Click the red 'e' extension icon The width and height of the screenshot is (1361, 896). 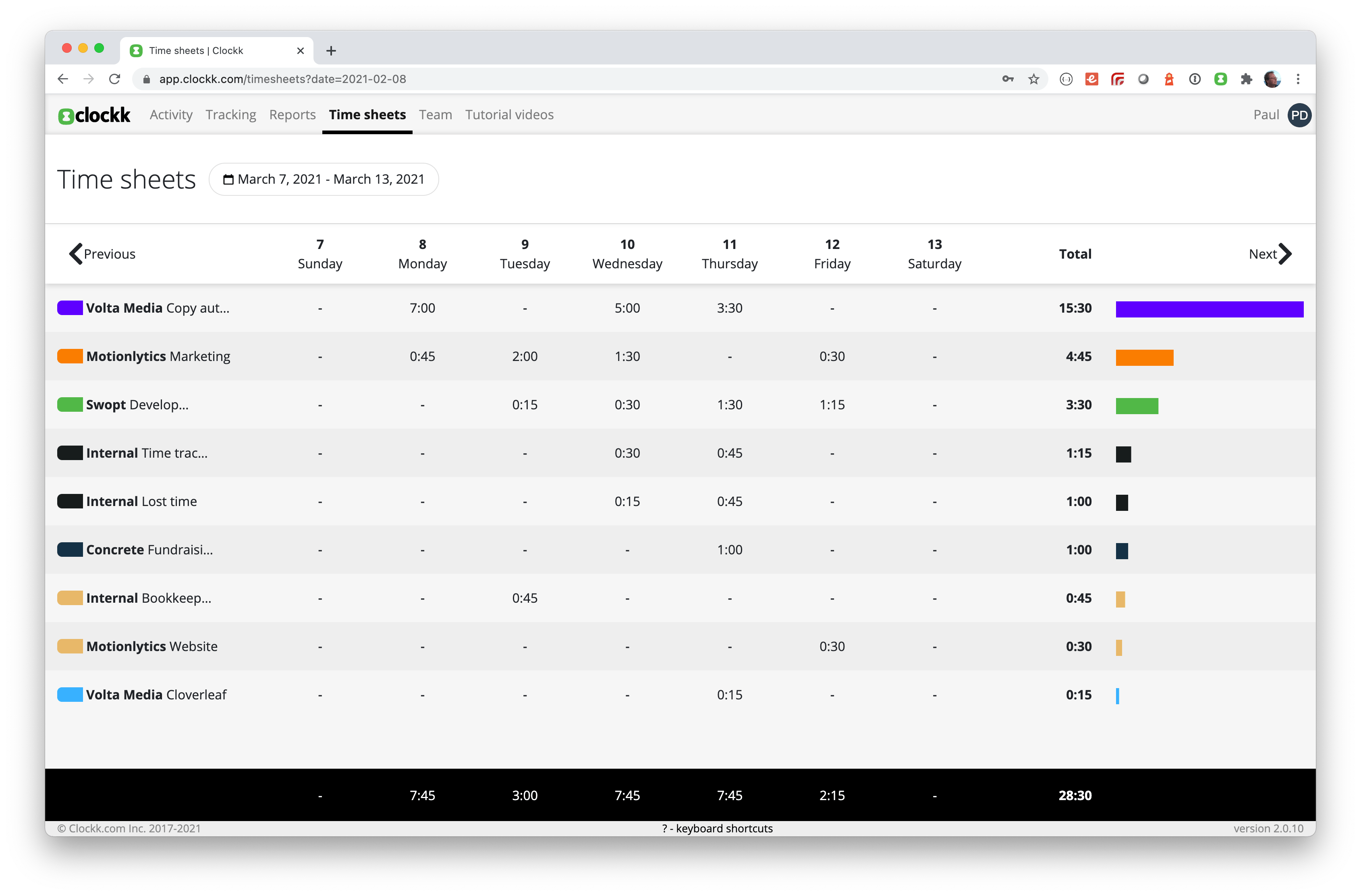point(1091,79)
